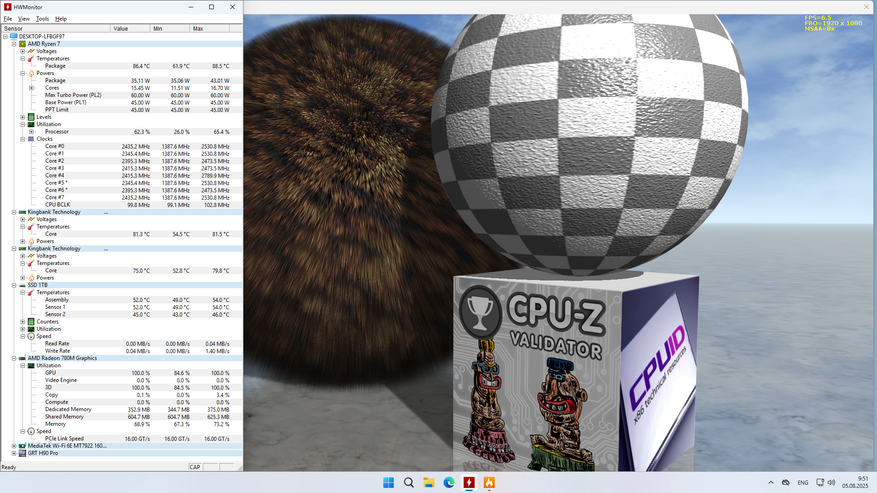Click the SSD 1TB drive icon
Screen dimensions: 877x493
(x=22, y=285)
